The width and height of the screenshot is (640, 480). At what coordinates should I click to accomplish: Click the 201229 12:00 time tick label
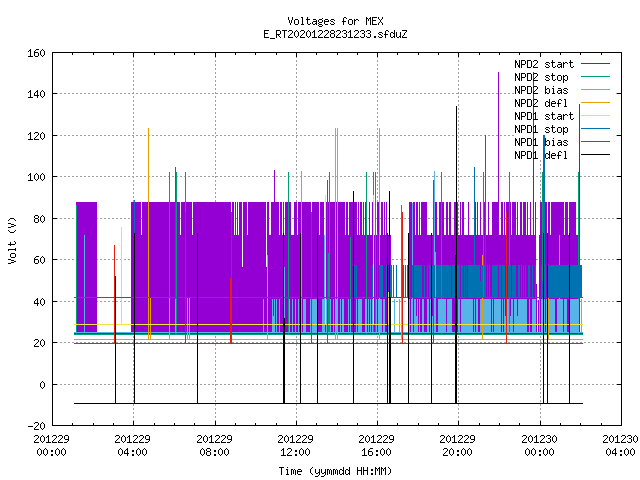coord(295,446)
